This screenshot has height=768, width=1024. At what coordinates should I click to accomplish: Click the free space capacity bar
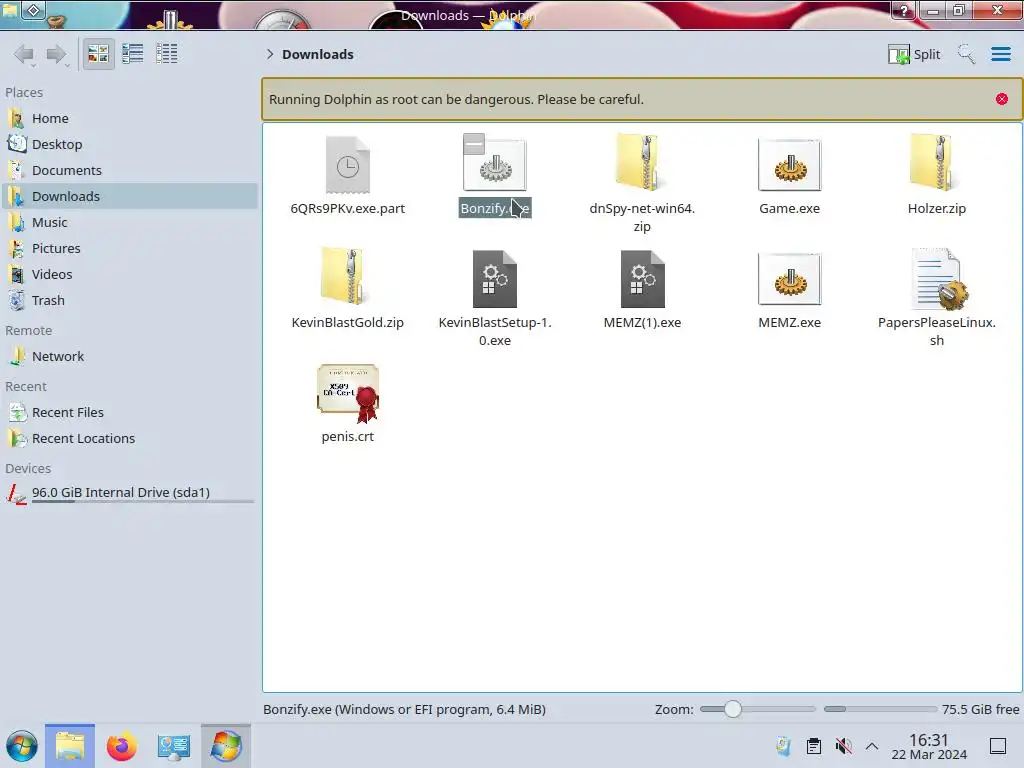tap(880, 709)
